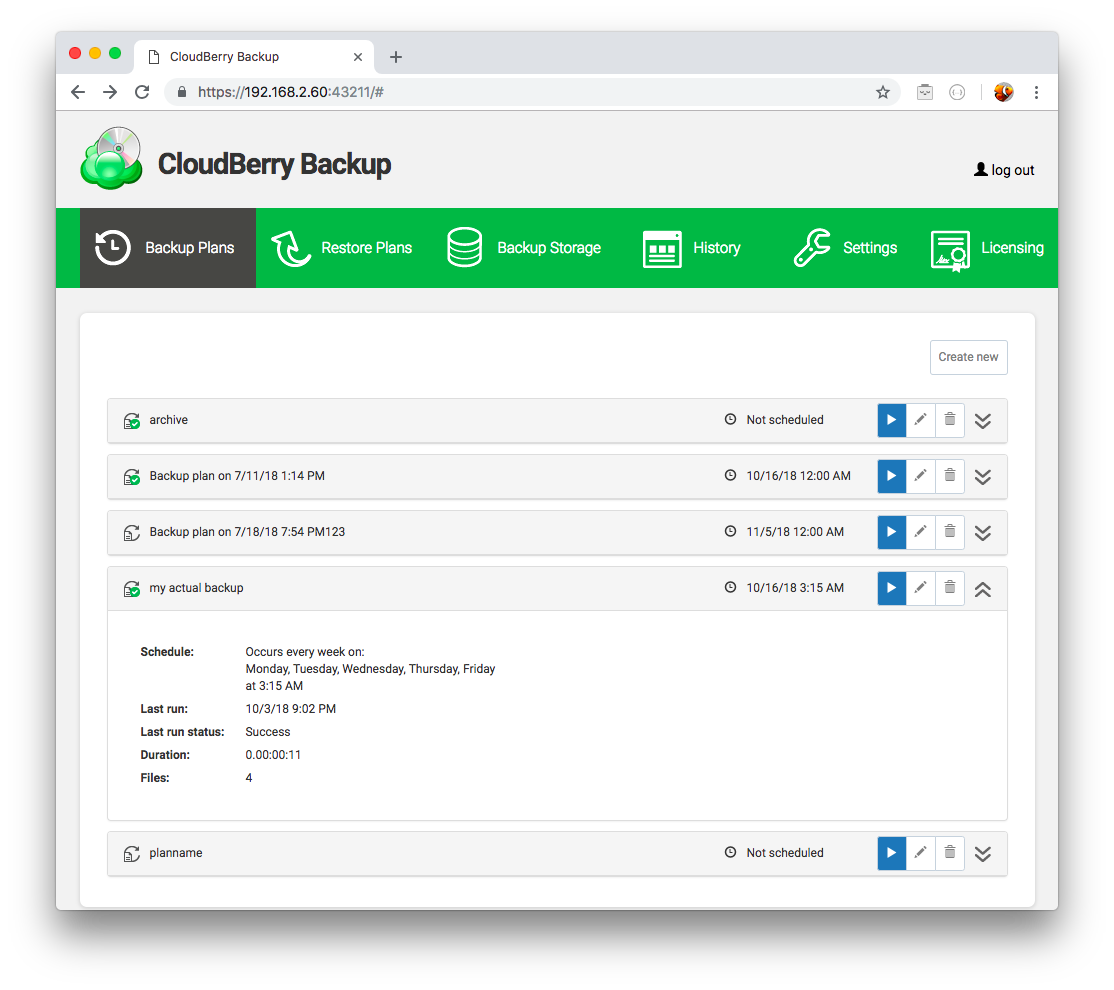The height and width of the screenshot is (990, 1114).
Task: Click the my actual backup status icon
Action: (x=132, y=589)
